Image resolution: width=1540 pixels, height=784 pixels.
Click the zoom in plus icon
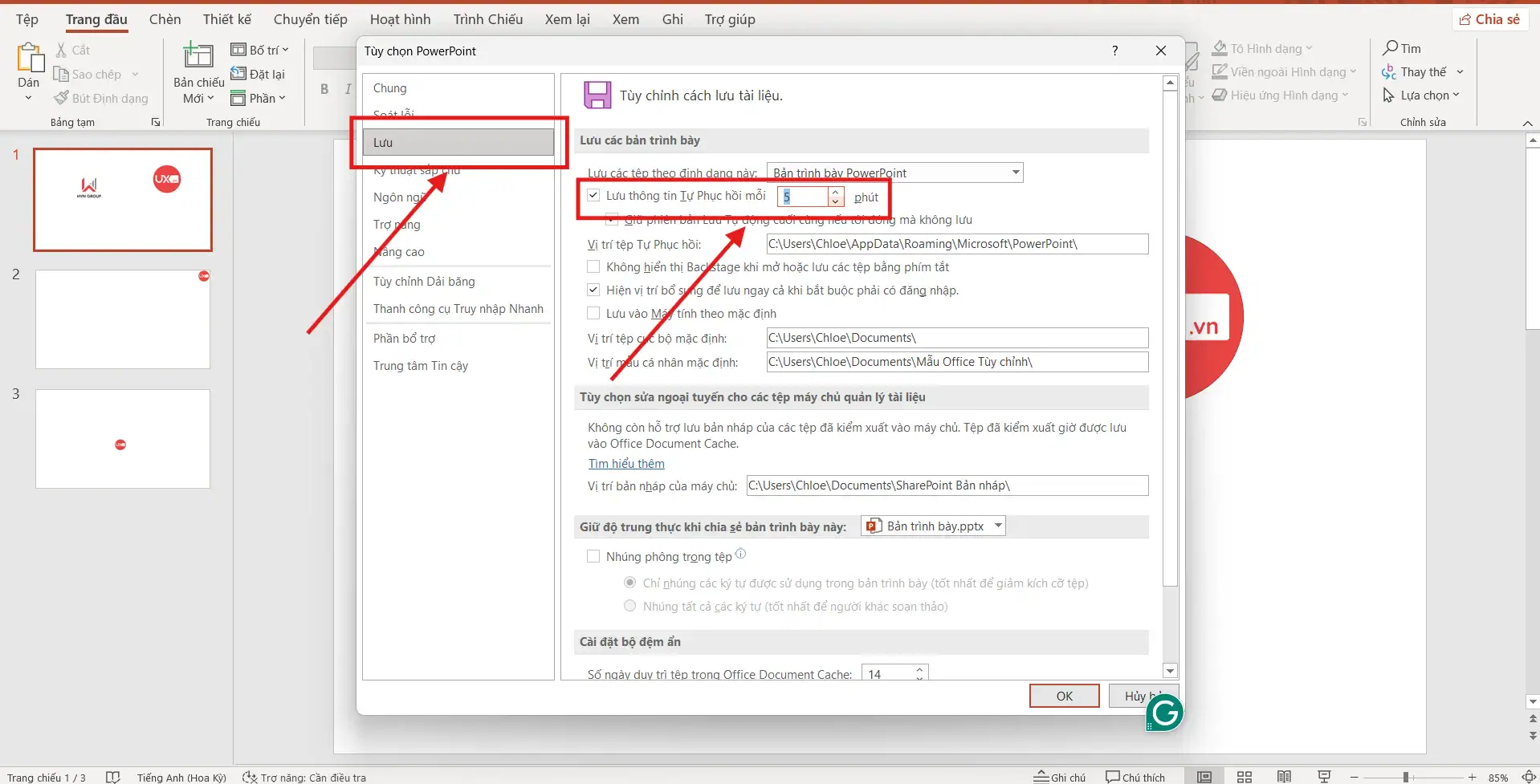[1472, 777]
